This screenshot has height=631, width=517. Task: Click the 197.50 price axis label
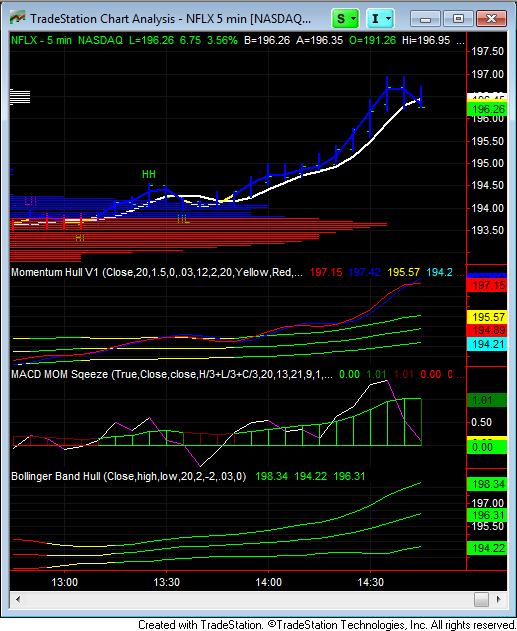tap(488, 52)
